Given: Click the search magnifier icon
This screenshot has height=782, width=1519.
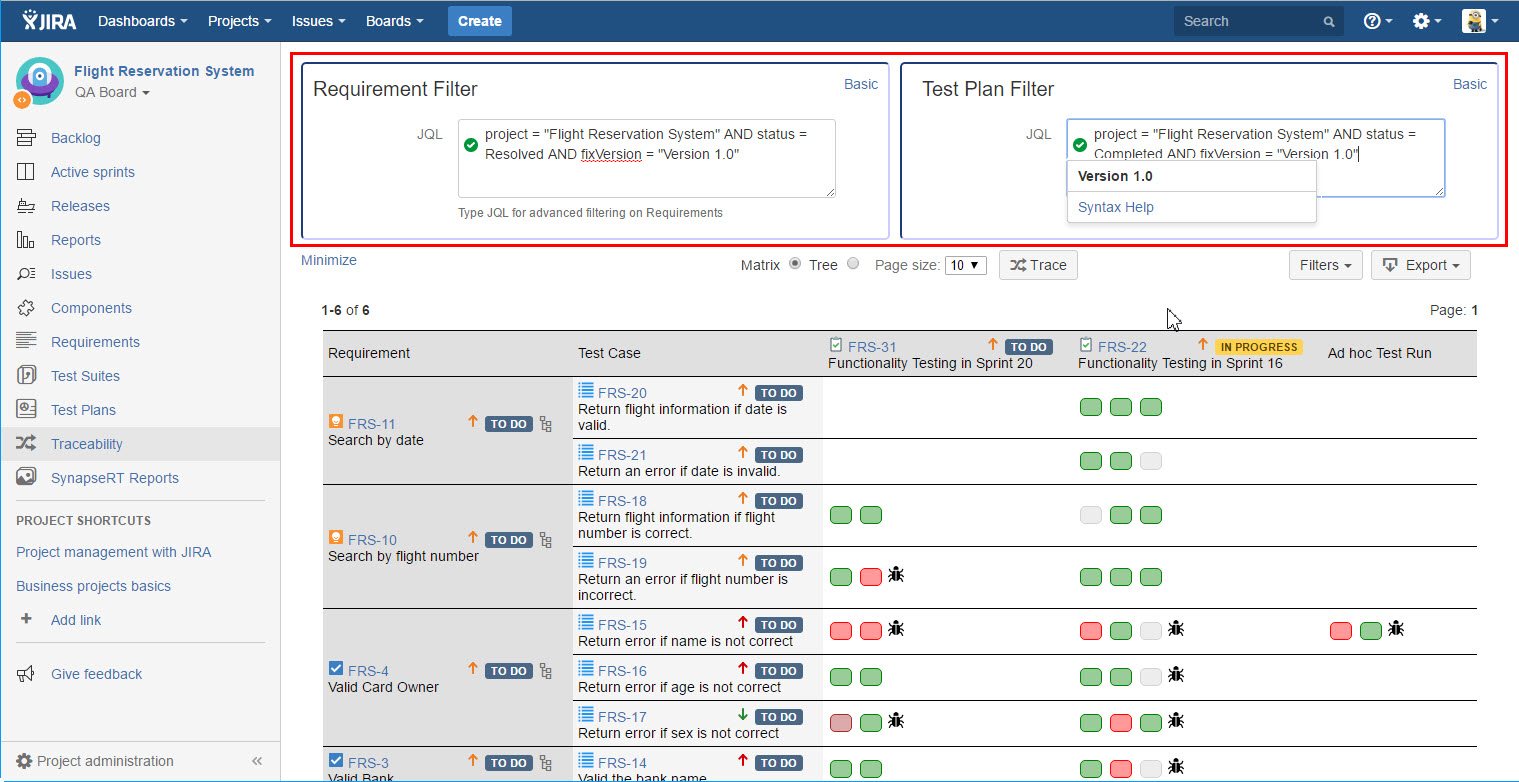Looking at the screenshot, I should [1329, 21].
